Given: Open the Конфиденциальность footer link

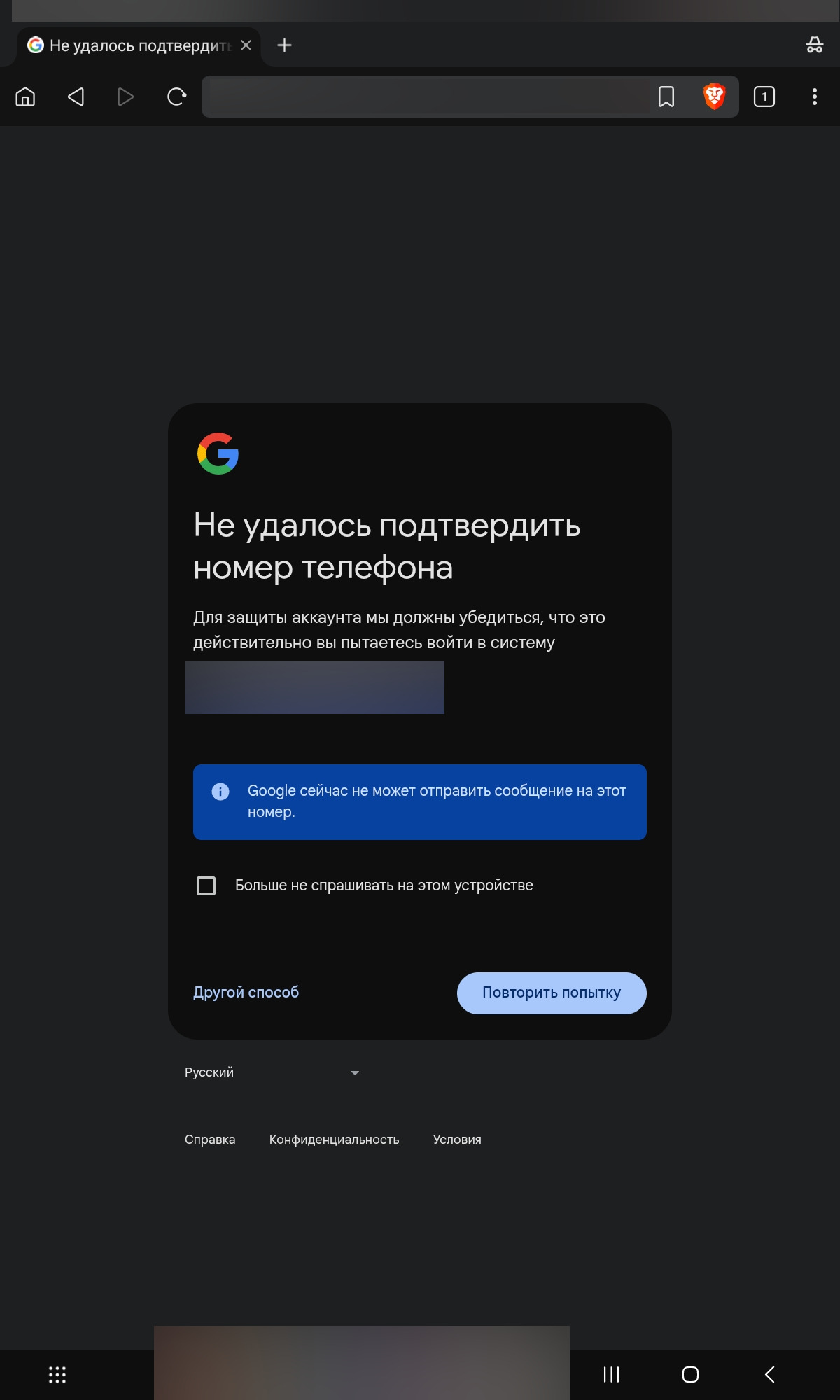Looking at the screenshot, I should point(335,1140).
